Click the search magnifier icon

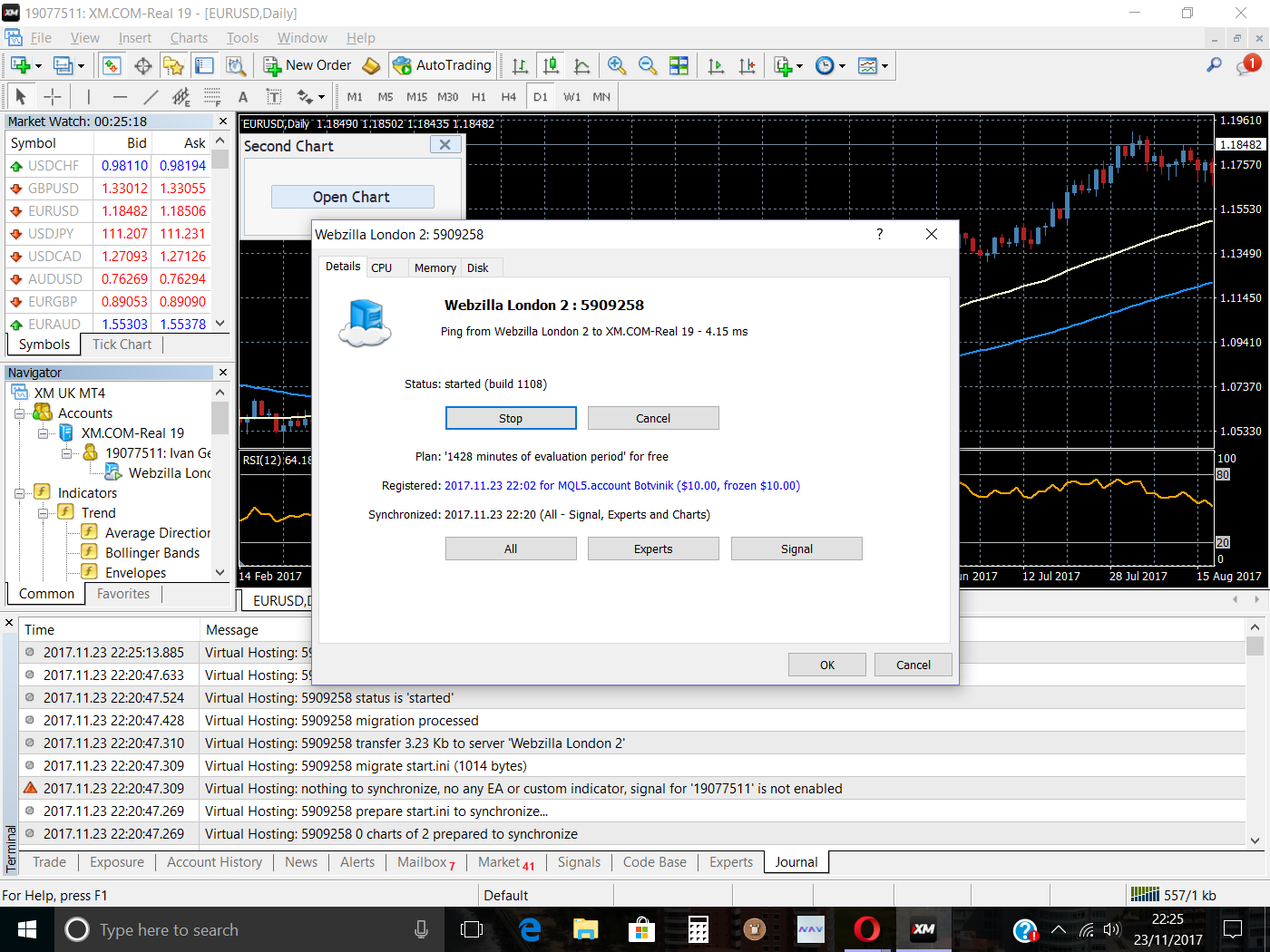click(1214, 65)
